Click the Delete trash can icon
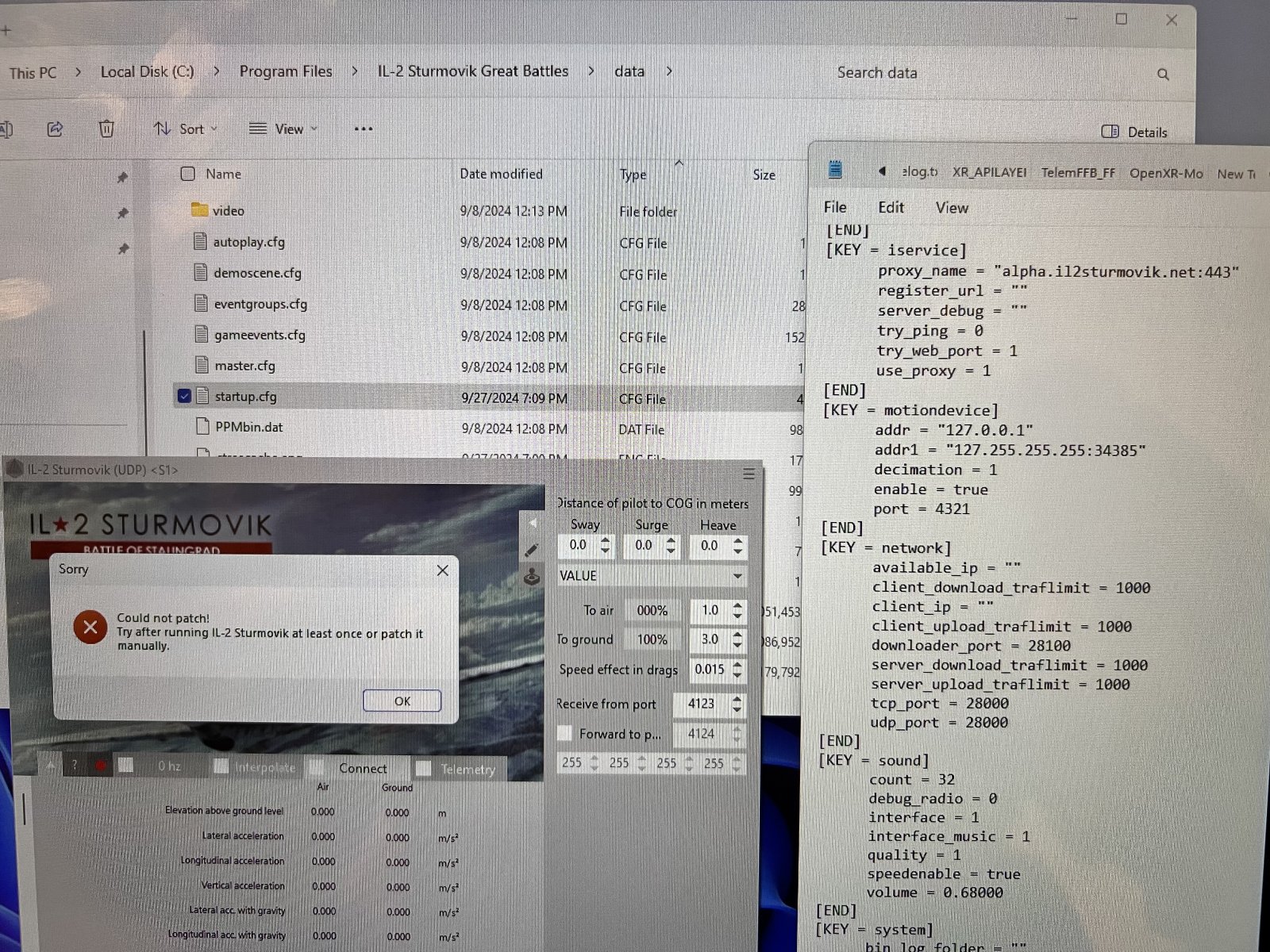 106,129
